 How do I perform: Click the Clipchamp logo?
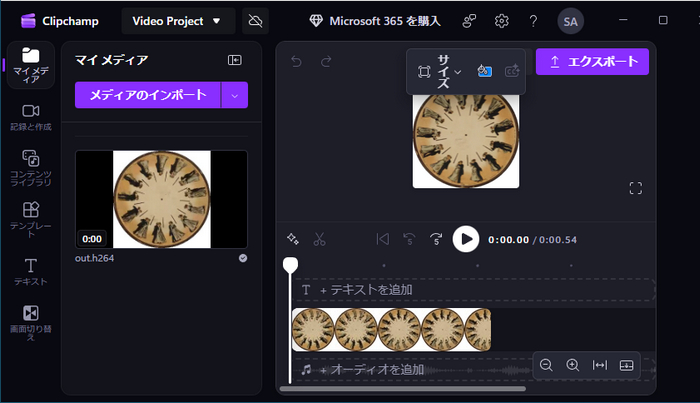tap(60, 21)
